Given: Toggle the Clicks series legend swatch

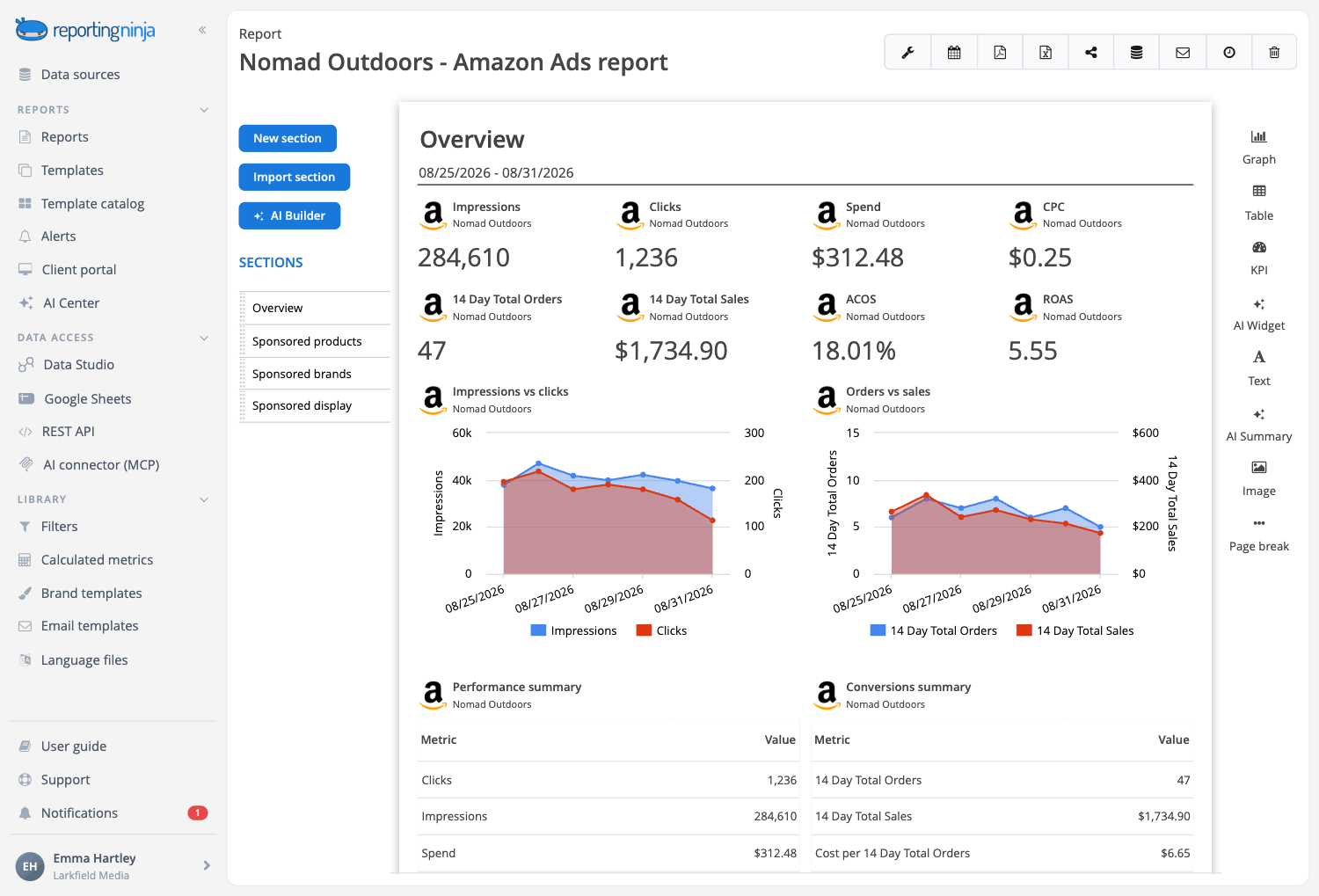Looking at the screenshot, I should coord(644,630).
